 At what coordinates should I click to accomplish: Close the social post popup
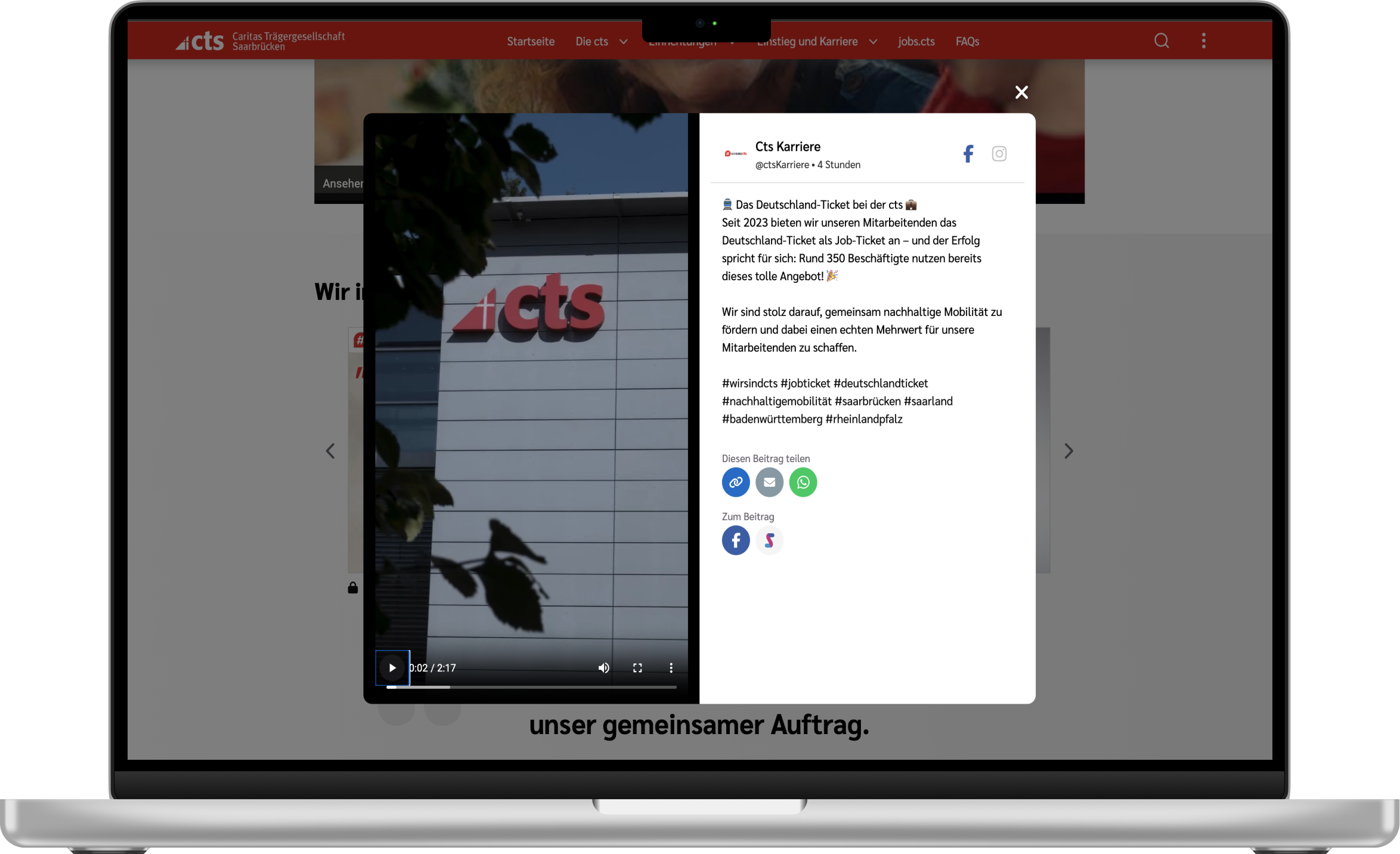(x=1021, y=92)
